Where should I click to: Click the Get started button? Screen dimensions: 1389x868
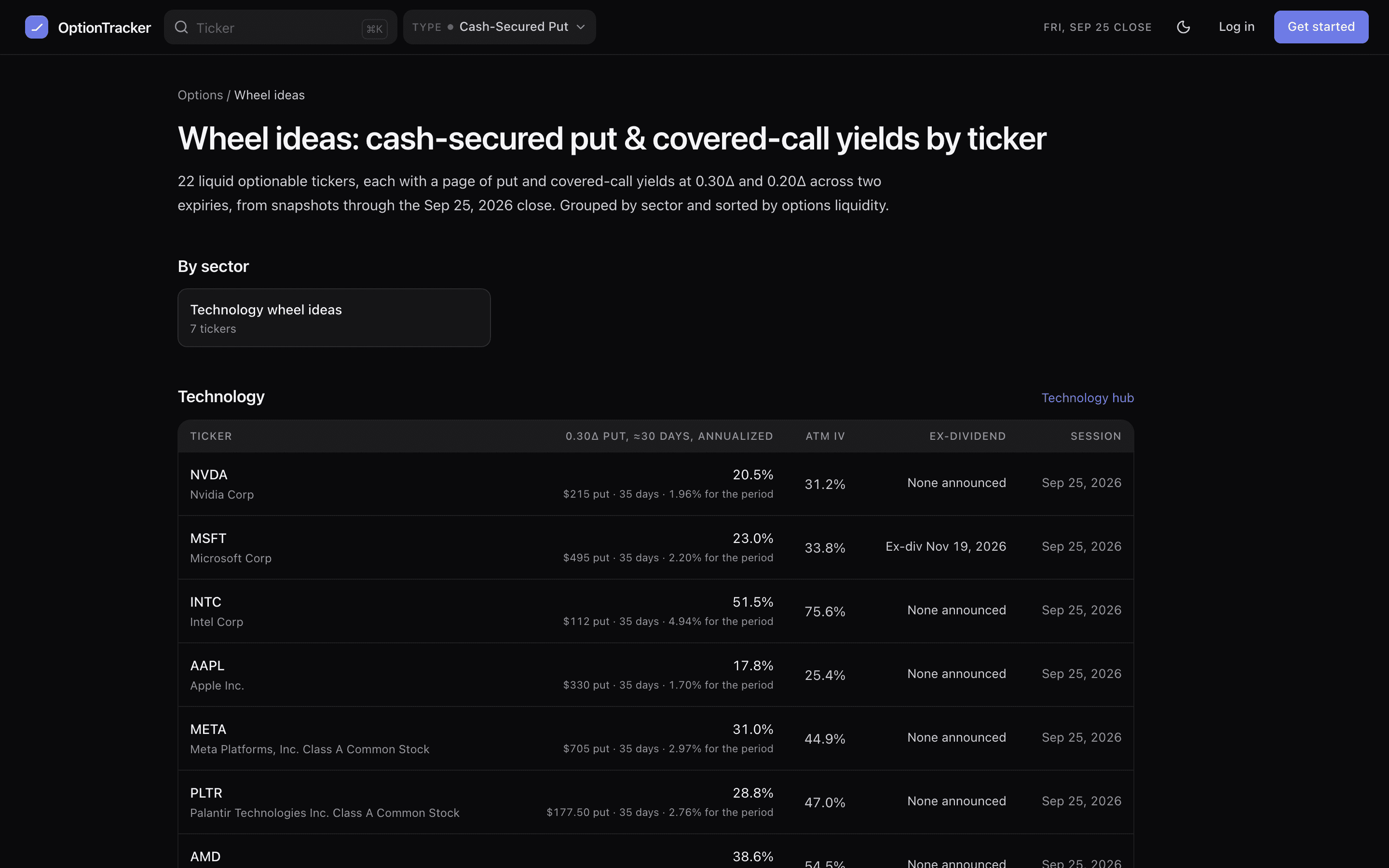(x=1321, y=27)
